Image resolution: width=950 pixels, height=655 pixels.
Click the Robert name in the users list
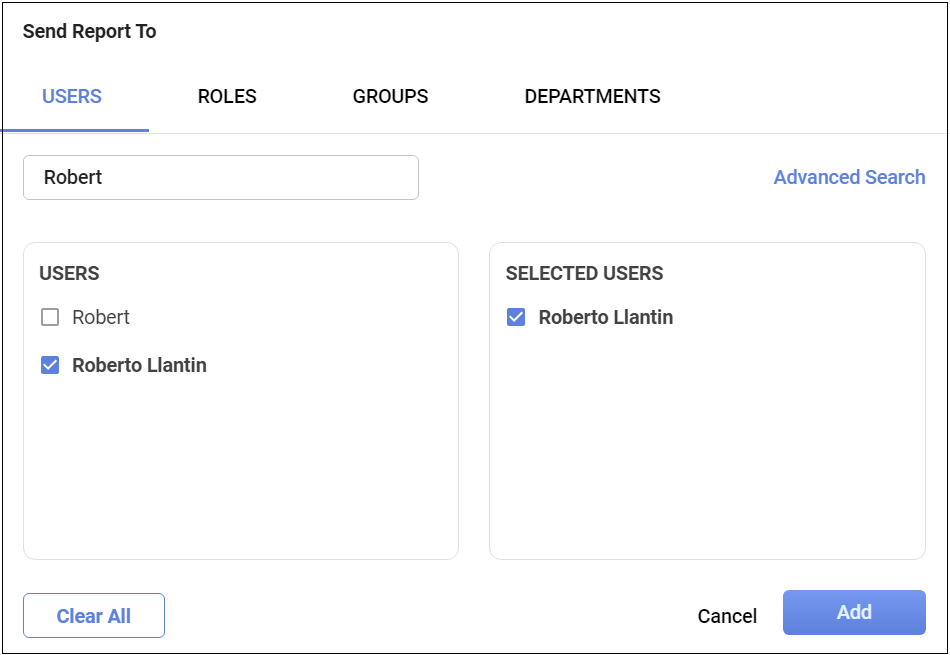point(101,318)
